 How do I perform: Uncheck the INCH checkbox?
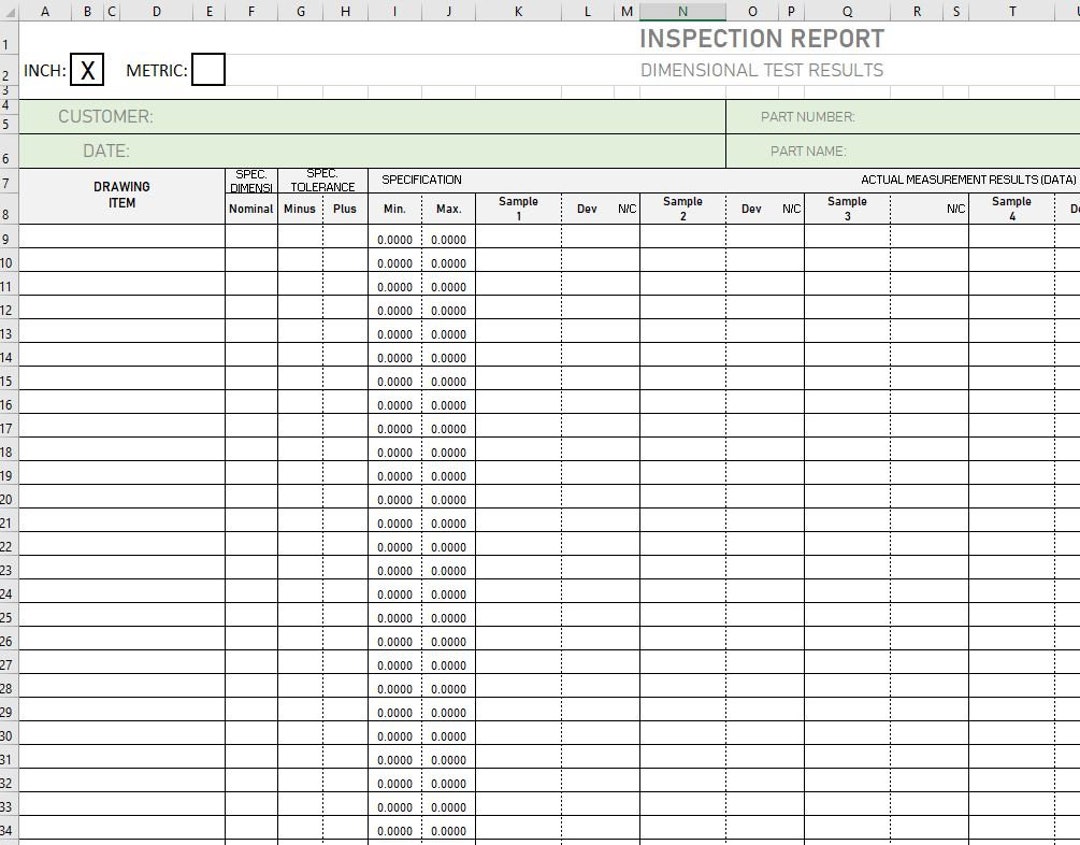[x=87, y=69]
